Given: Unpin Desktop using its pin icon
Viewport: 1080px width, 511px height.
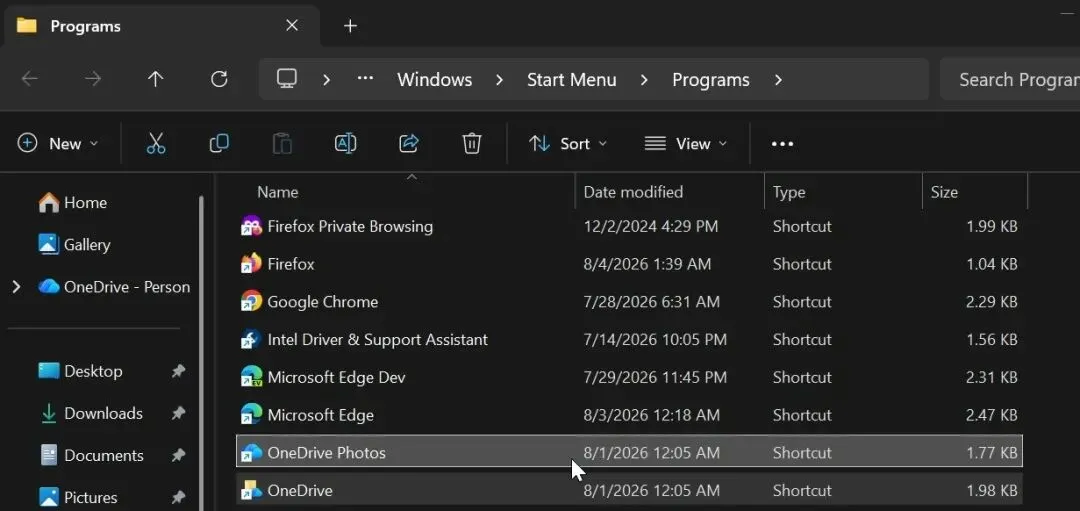Looking at the screenshot, I should [x=178, y=371].
